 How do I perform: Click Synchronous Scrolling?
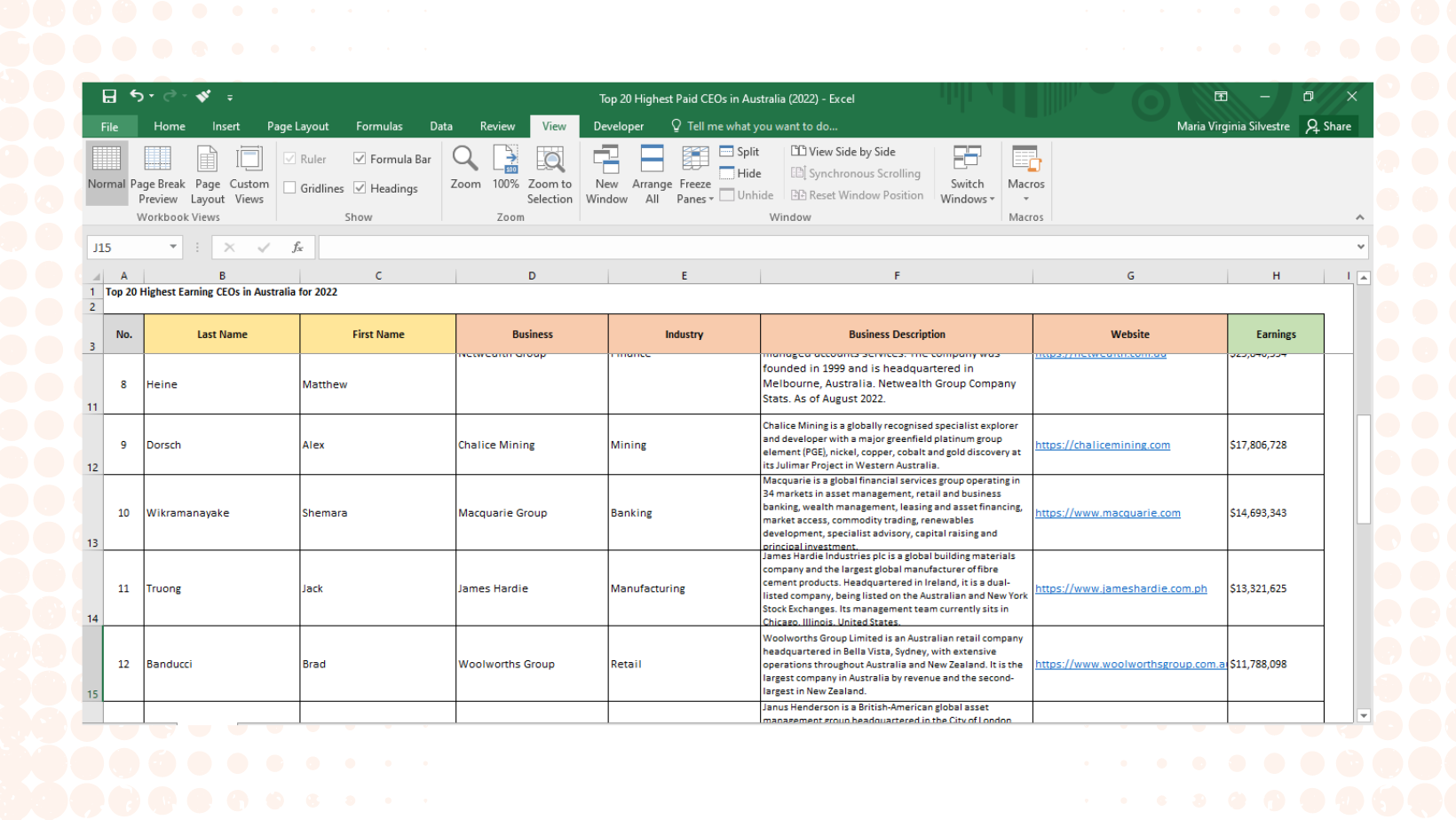(856, 174)
